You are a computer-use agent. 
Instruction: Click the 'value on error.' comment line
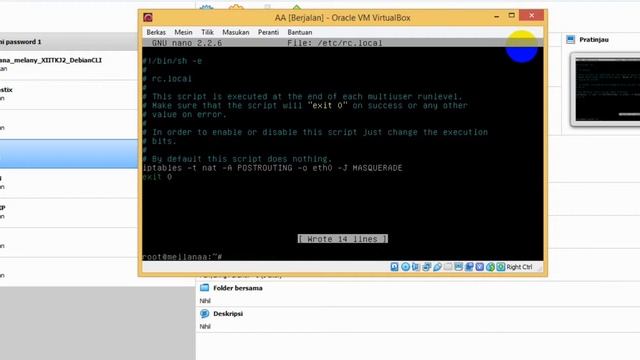tap(184, 115)
